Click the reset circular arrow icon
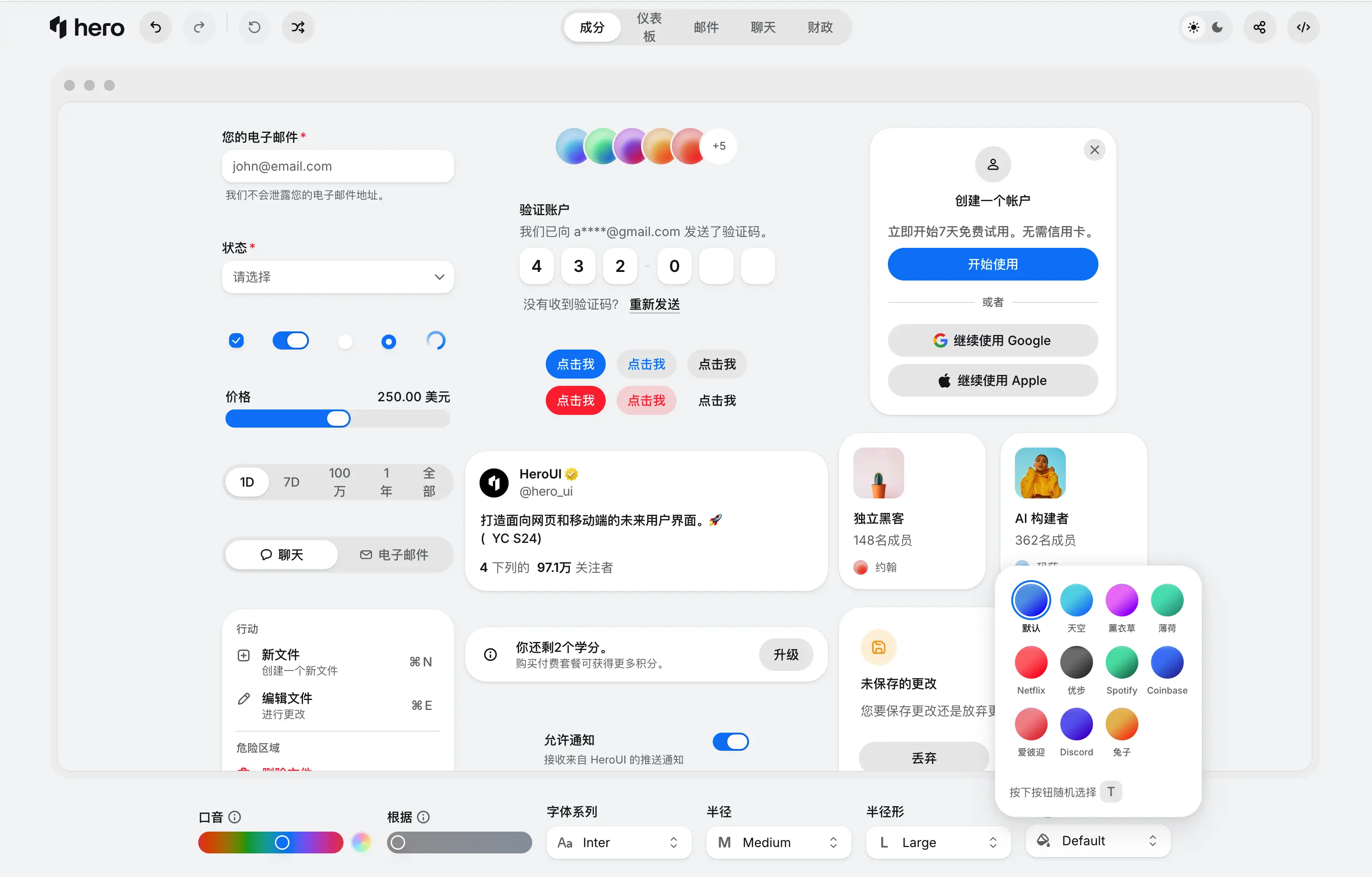Image resolution: width=1372 pixels, height=877 pixels. 254,27
